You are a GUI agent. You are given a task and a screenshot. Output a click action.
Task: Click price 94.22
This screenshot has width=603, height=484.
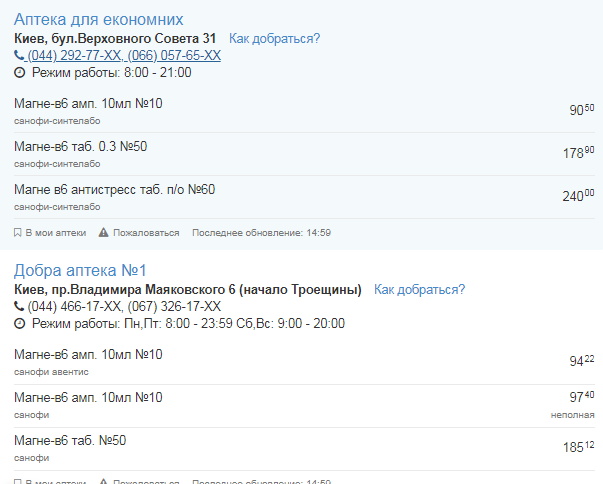581,361
